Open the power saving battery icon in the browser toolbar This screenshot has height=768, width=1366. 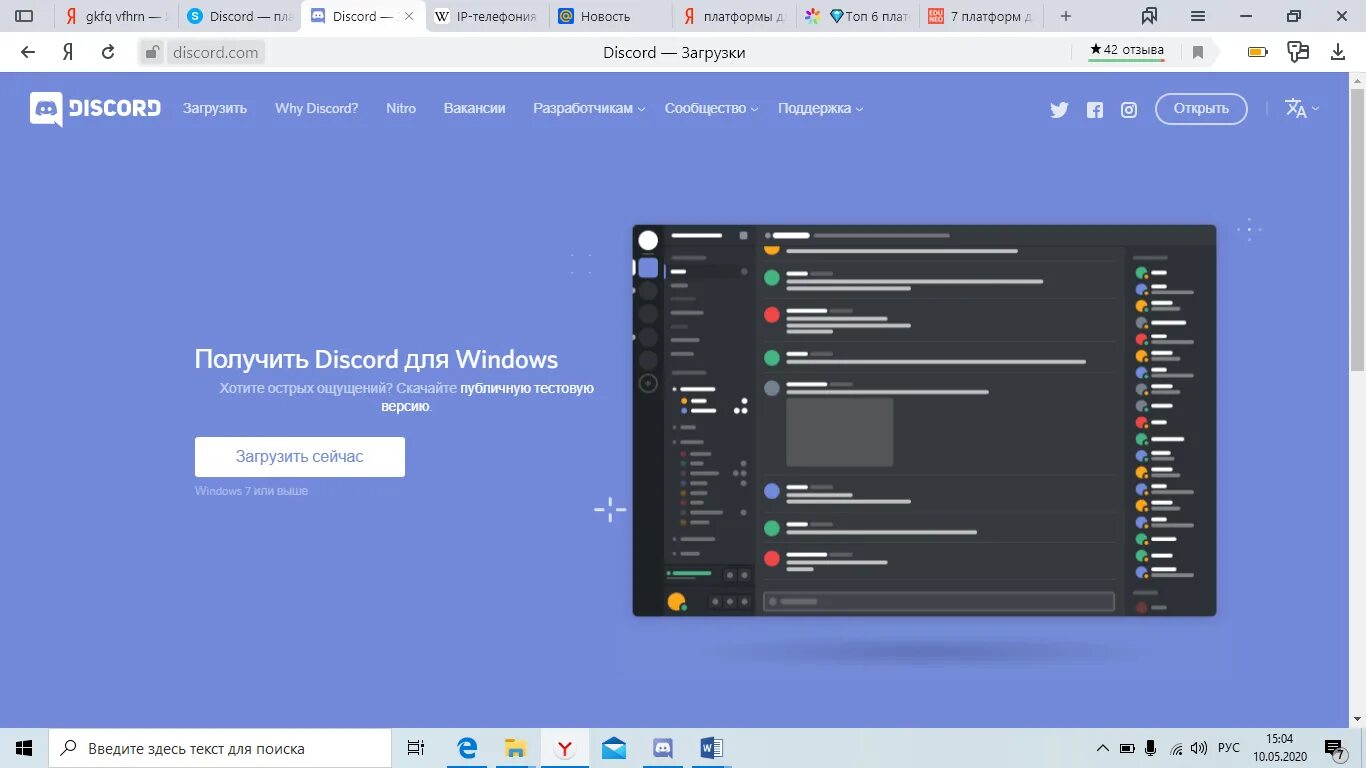click(x=1258, y=52)
